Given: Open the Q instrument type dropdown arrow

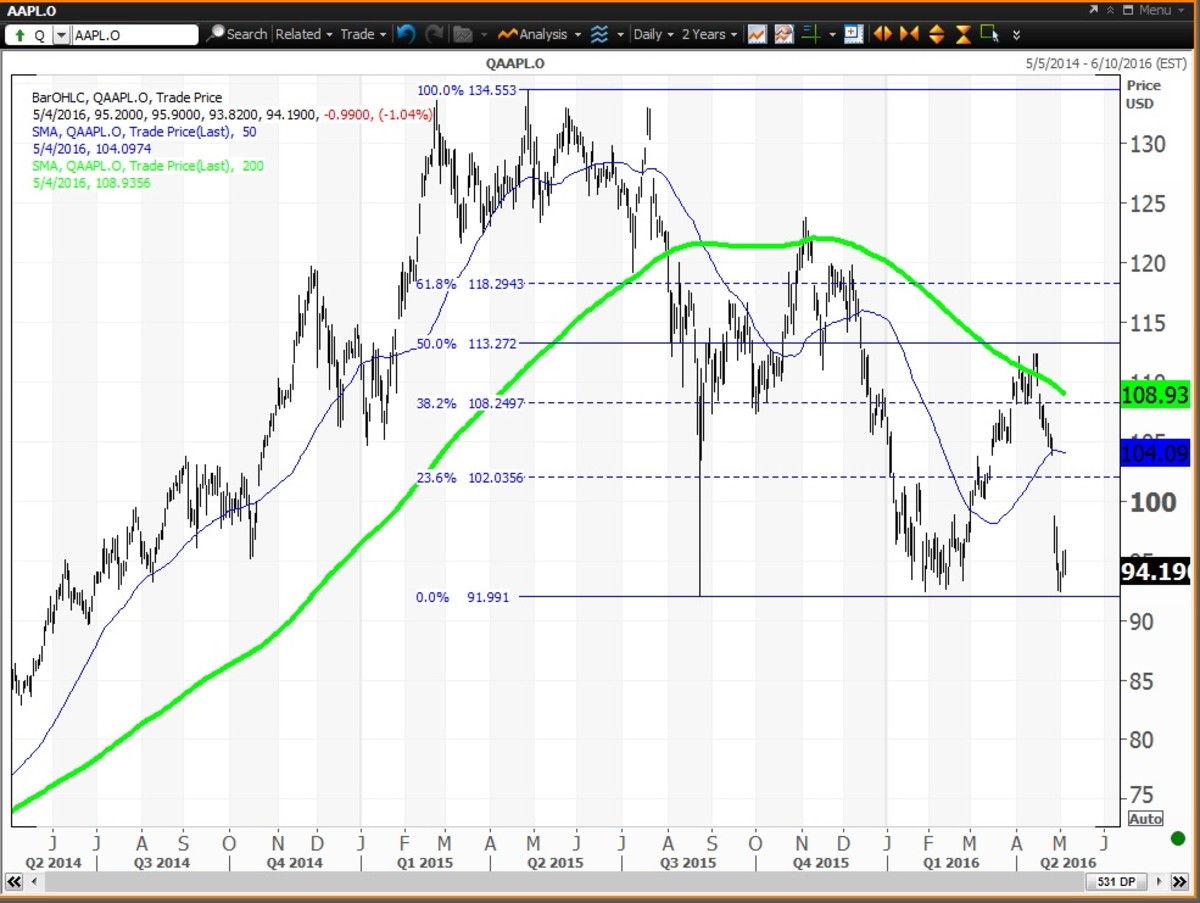Looking at the screenshot, I should coord(61,34).
